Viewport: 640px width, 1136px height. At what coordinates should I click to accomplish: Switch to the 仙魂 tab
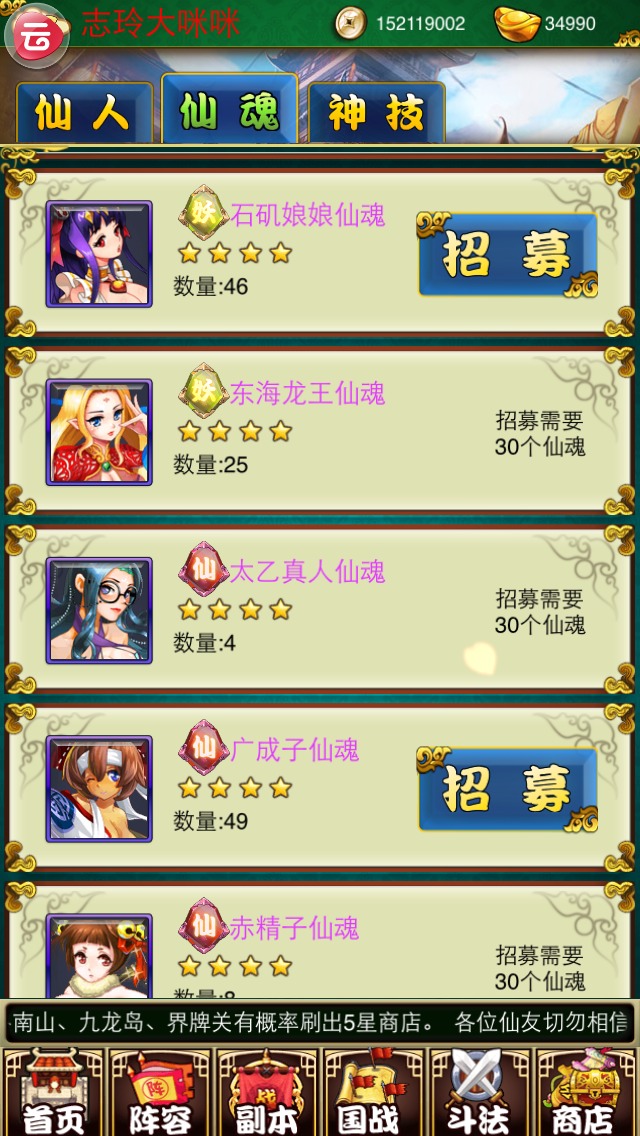tap(230, 109)
